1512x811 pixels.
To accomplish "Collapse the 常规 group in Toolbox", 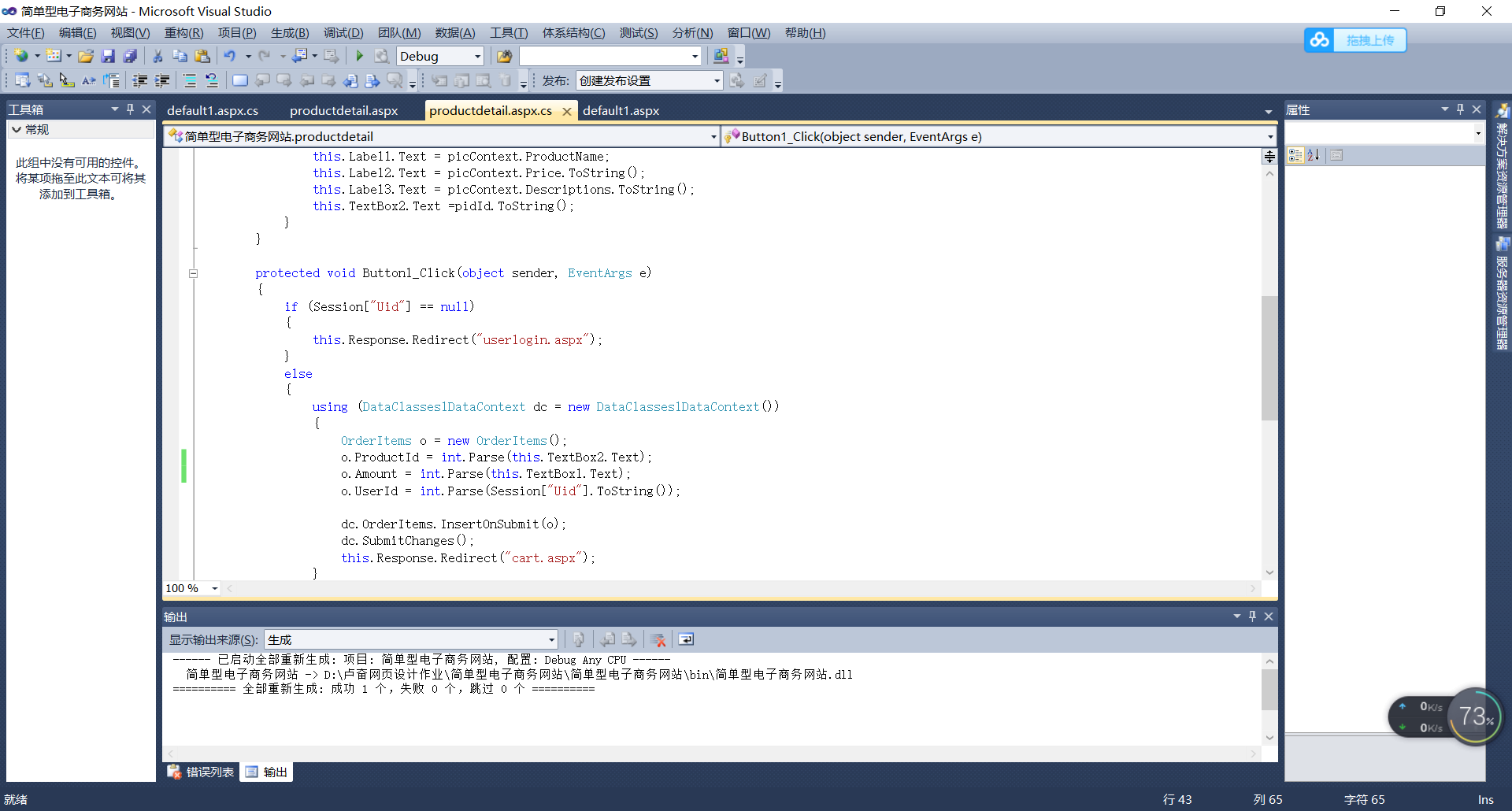I will coord(16,129).
